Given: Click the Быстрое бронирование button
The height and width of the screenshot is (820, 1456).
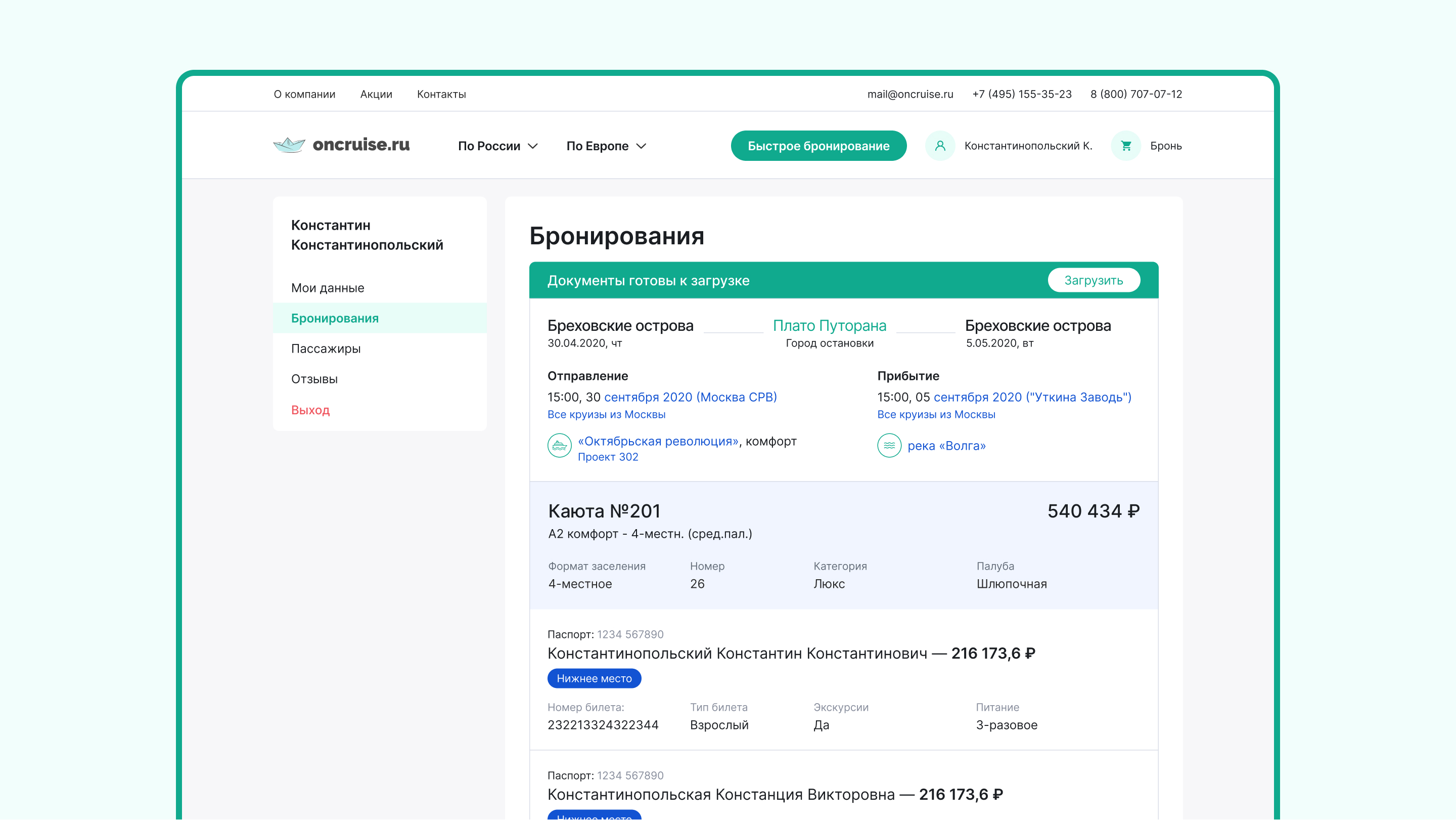Looking at the screenshot, I should click(x=818, y=146).
